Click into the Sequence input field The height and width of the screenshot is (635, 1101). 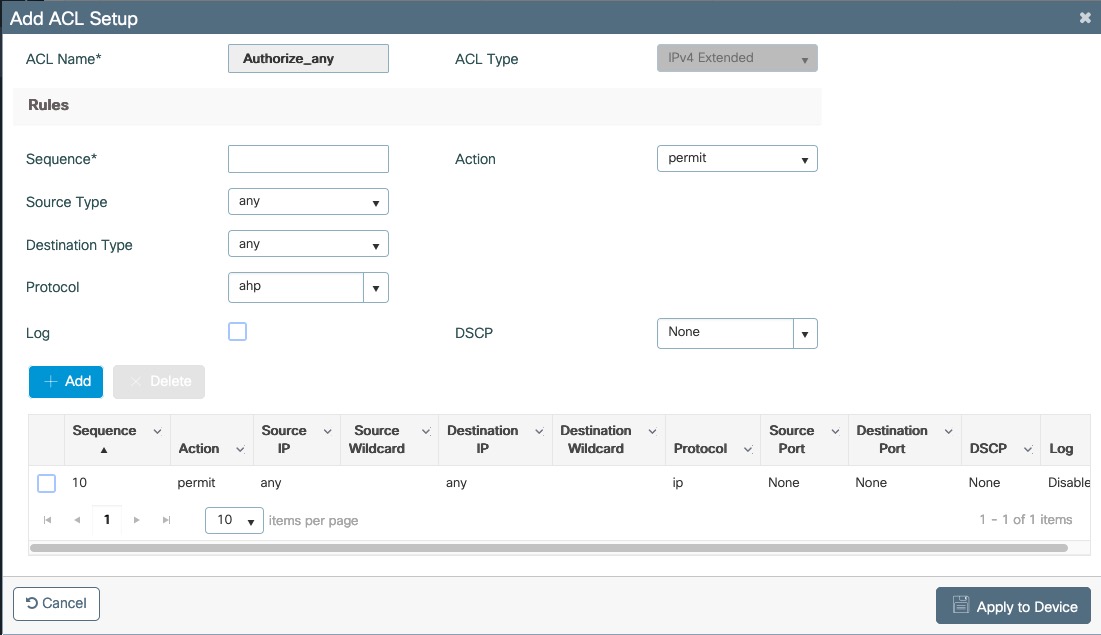click(308, 158)
